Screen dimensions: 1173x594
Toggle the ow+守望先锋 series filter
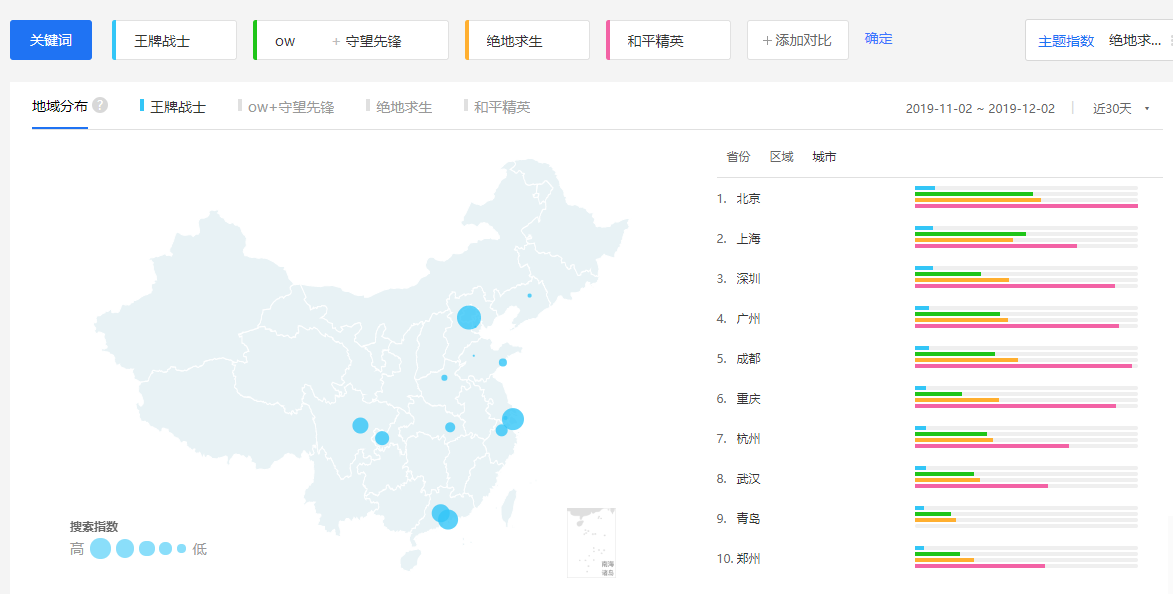286,107
